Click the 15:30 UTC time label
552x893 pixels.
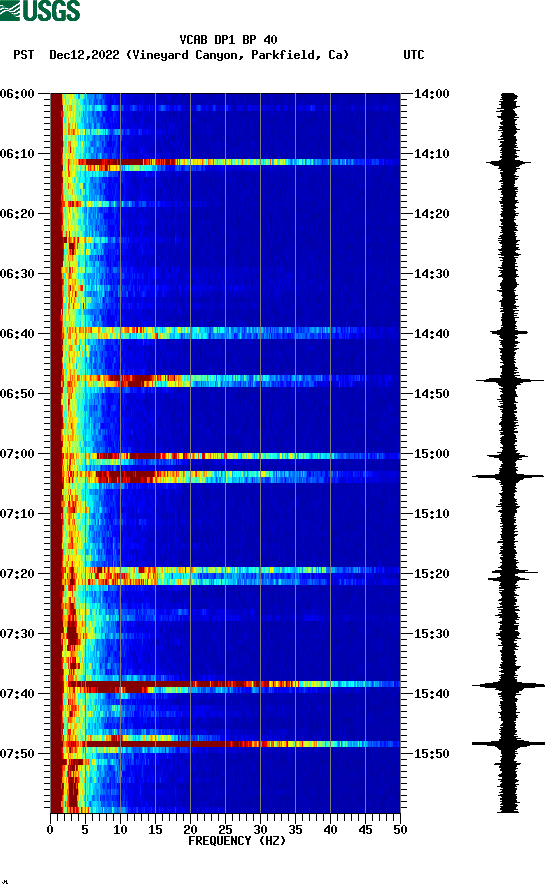click(431, 634)
